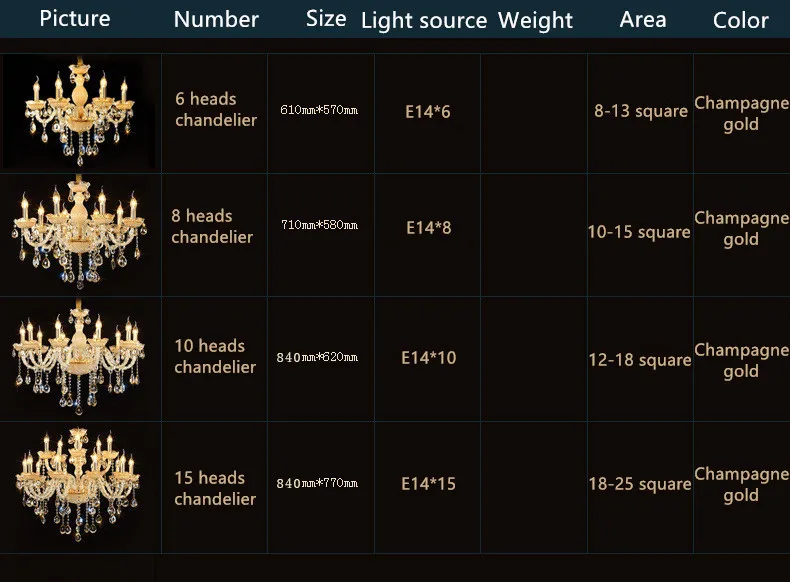Click the Color column header
This screenshot has height=582, width=790.
741,21
